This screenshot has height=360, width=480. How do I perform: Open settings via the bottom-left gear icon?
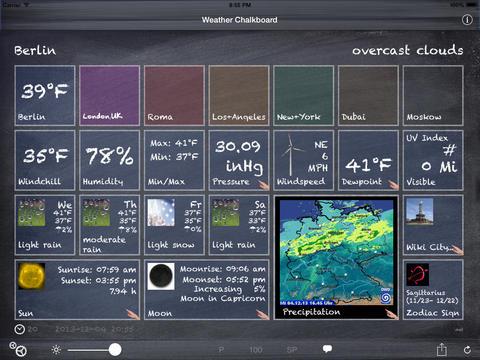coord(18,349)
